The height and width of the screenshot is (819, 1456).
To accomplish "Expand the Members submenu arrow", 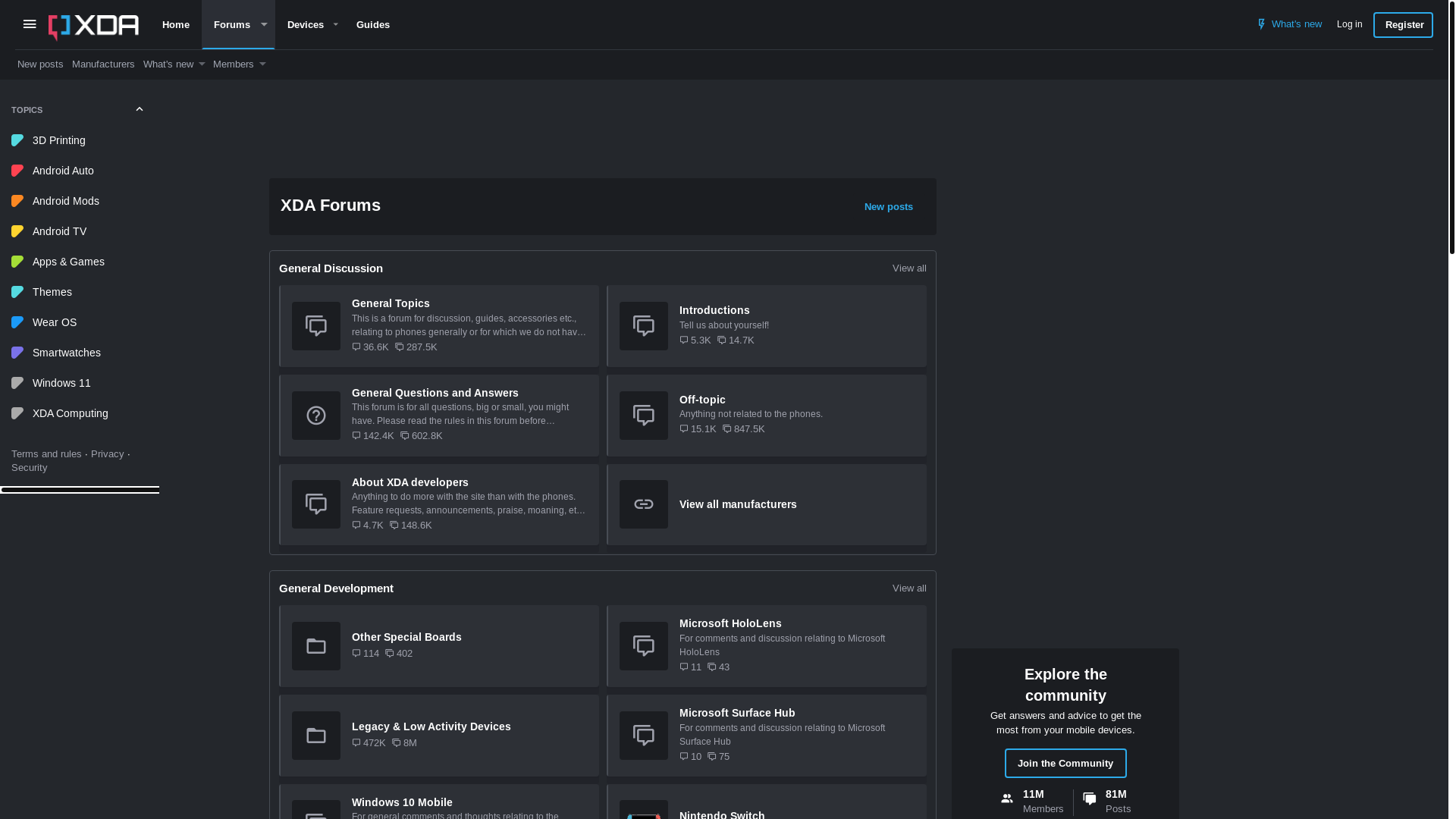I will pyautogui.click(x=262, y=64).
